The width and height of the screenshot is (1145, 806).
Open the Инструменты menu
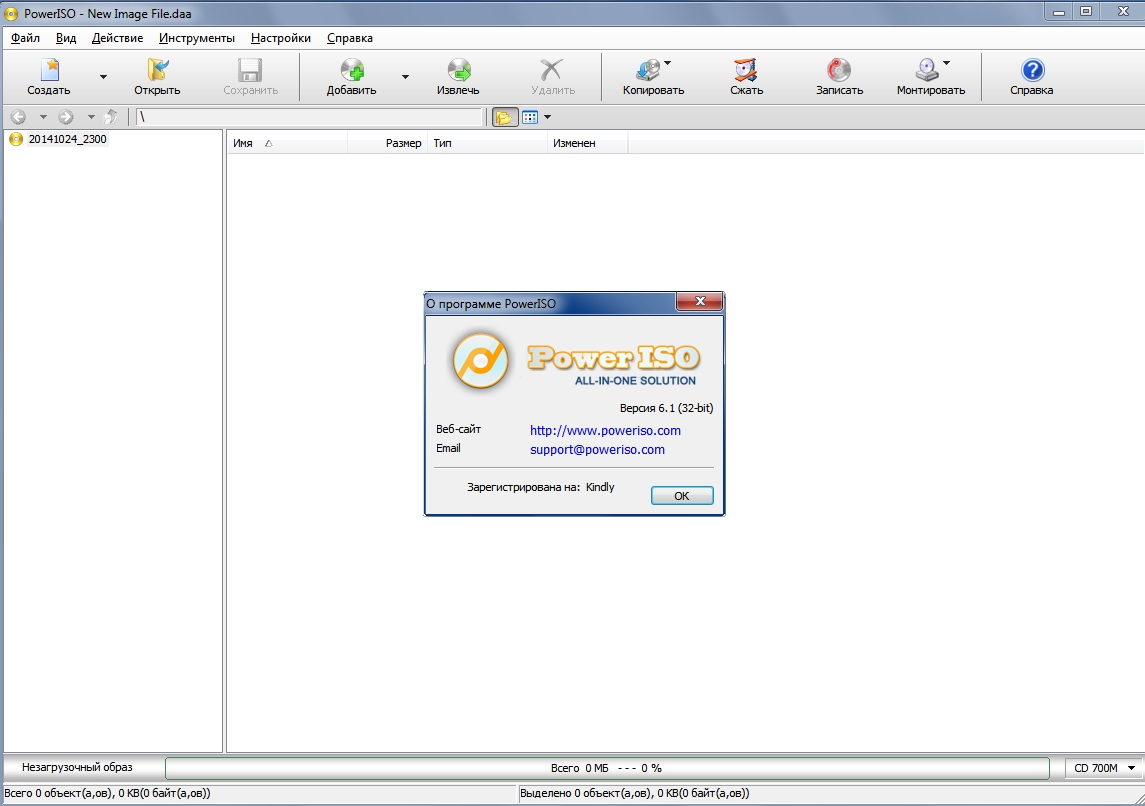pos(197,38)
